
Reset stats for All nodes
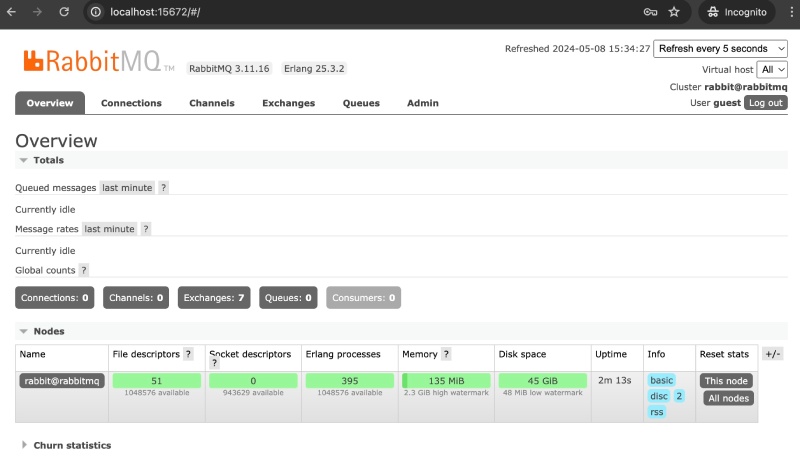click(728, 398)
